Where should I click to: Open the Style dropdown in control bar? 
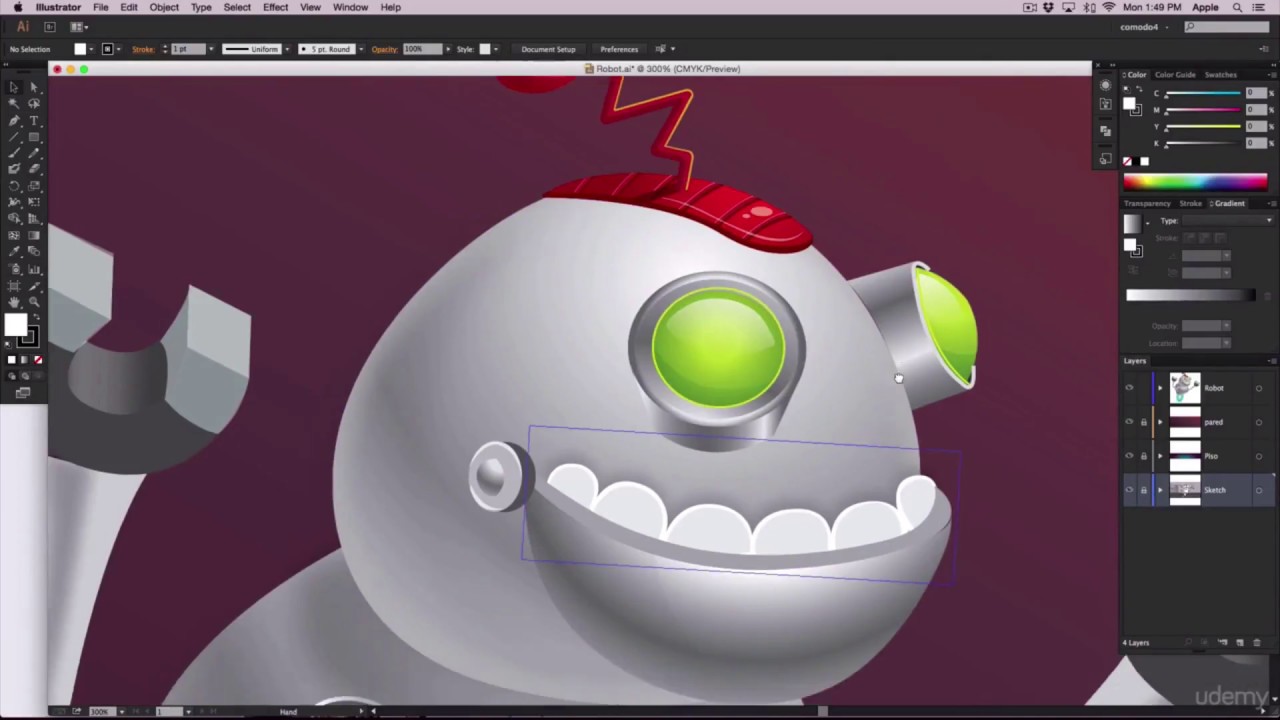[x=497, y=49]
